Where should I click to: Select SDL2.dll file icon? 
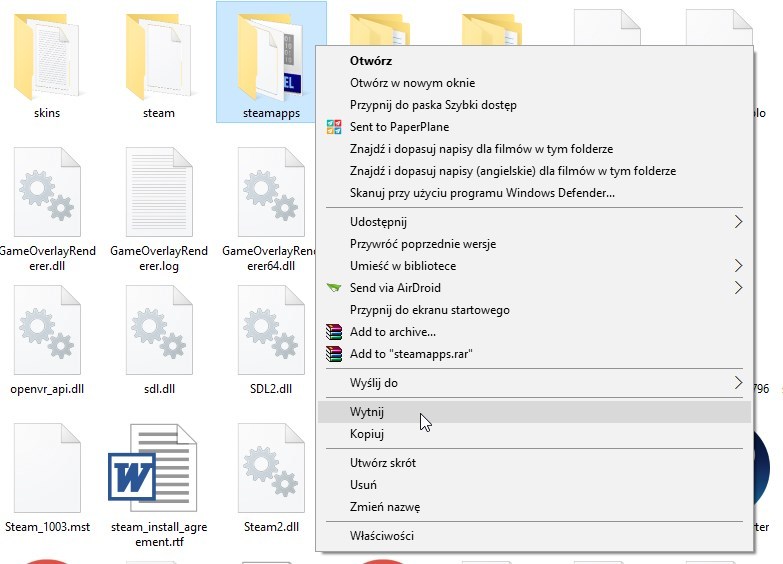click(271, 330)
